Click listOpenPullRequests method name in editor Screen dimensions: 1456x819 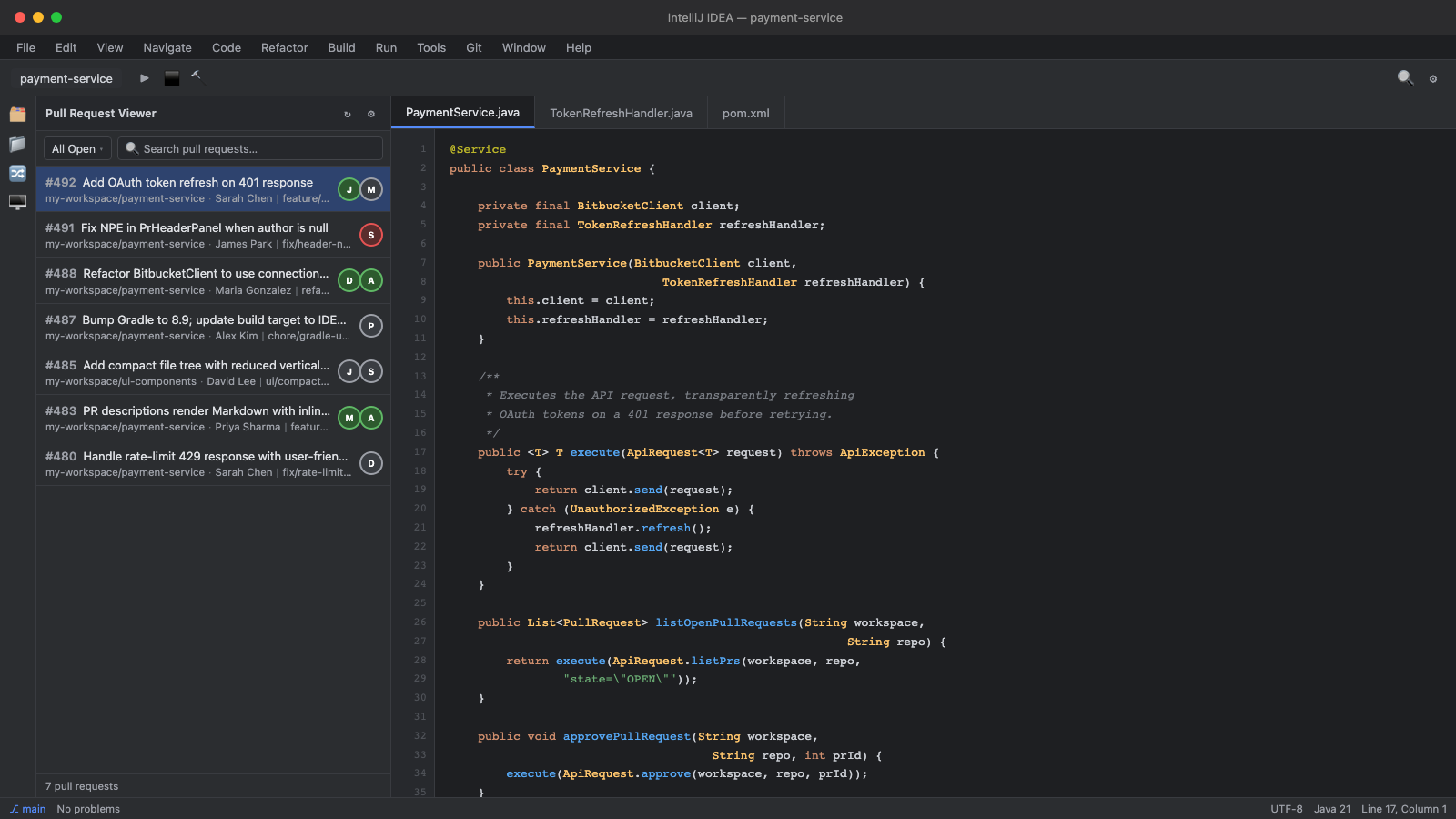pyautogui.click(x=726, y=622)
